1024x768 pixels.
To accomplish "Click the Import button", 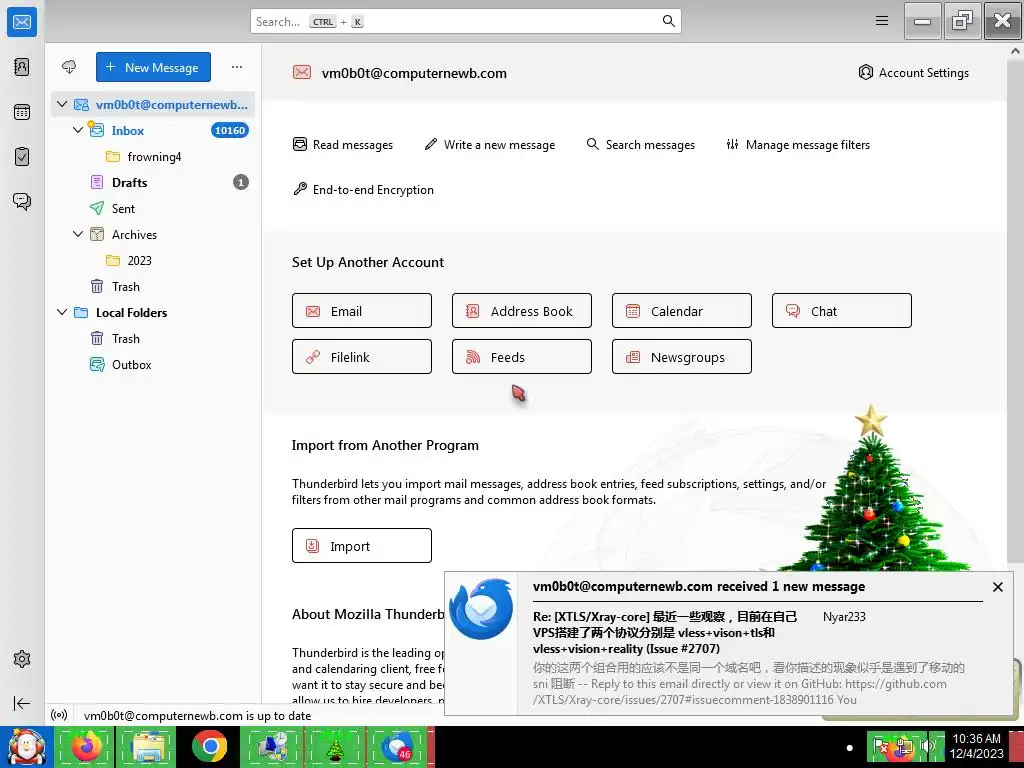I will (362, 545).
